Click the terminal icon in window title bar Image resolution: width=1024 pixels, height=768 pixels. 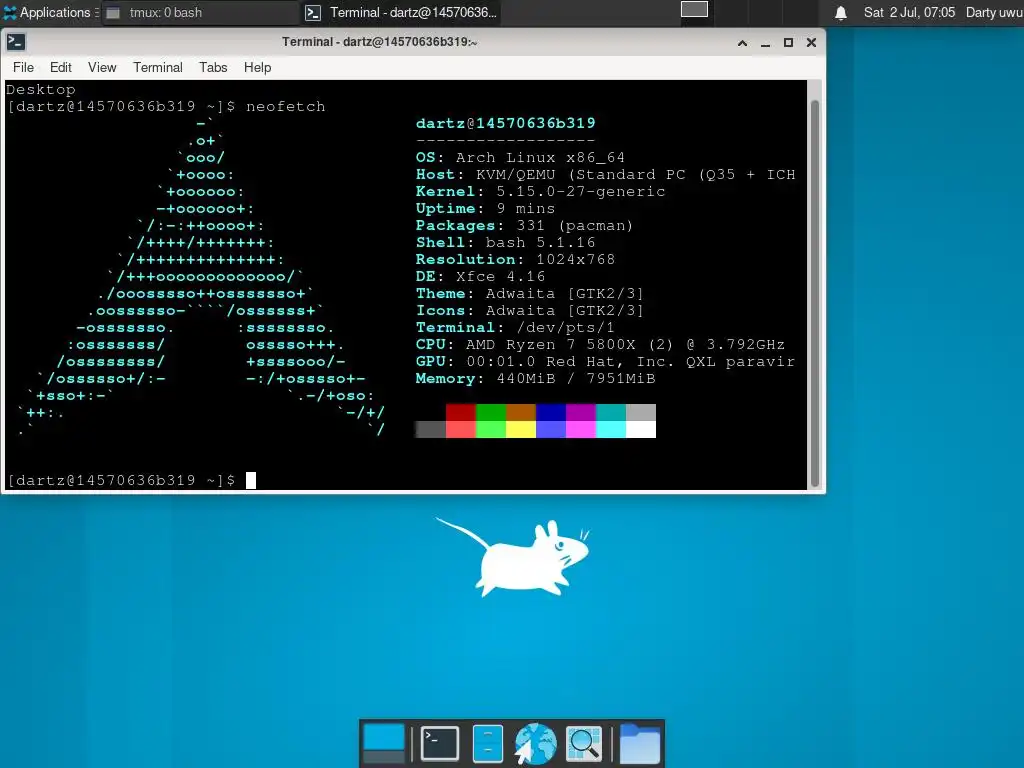16,42
